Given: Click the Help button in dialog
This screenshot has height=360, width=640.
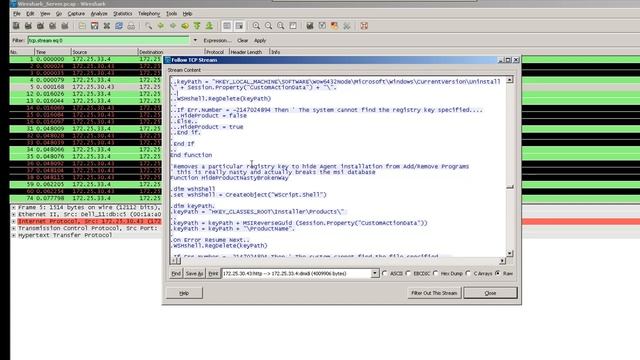Looking at the screenshot, I should (x=184, y=293).
